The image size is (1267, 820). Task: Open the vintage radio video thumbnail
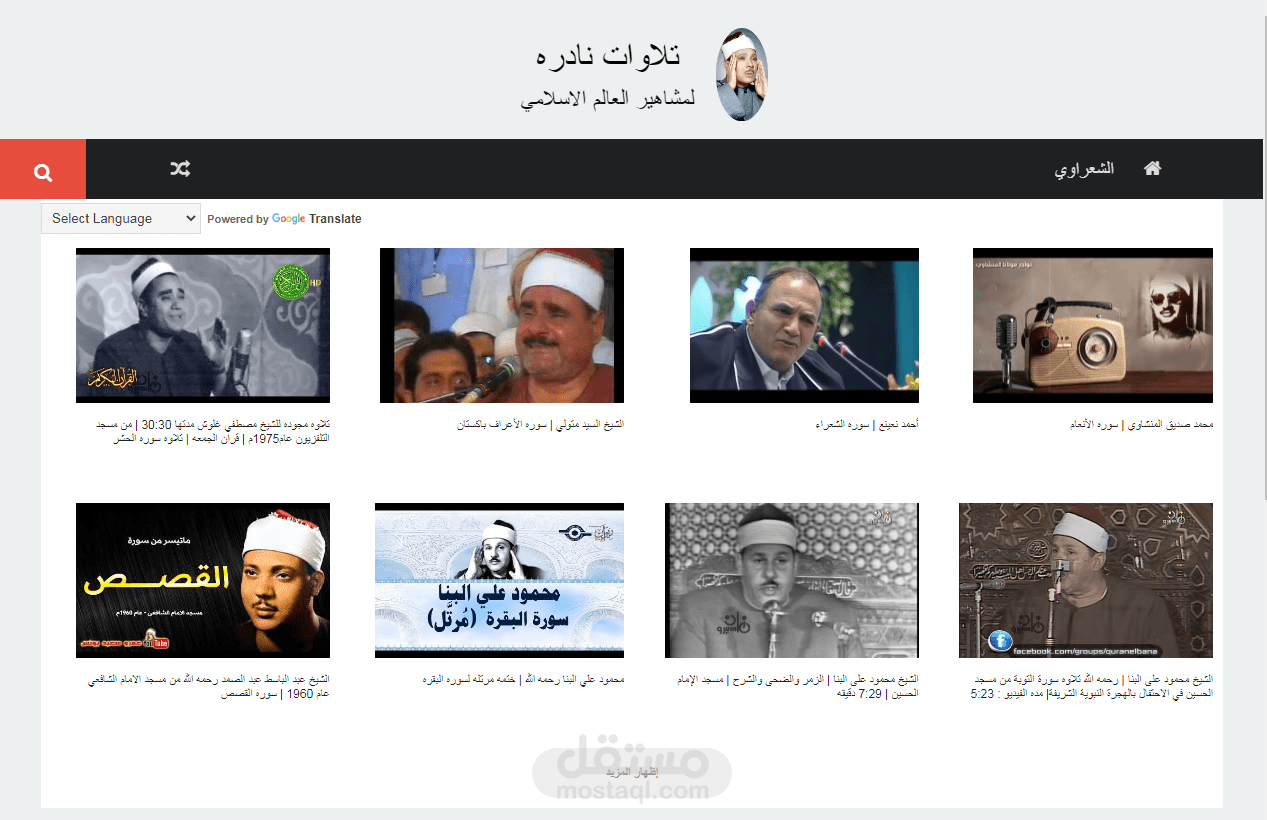click(1093, 325)
